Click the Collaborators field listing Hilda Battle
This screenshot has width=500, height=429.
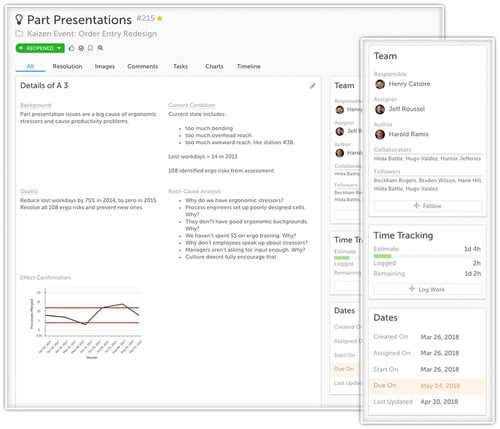(428, 159)
